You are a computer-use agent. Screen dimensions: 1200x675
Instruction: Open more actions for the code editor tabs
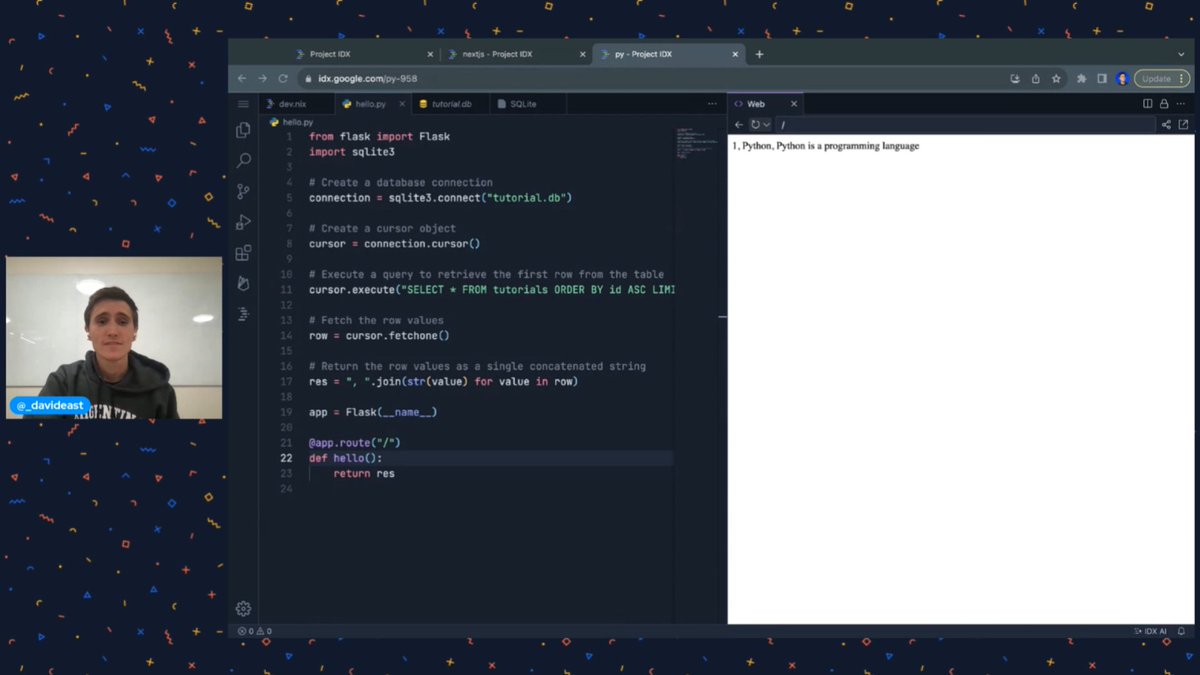(712, 104)
